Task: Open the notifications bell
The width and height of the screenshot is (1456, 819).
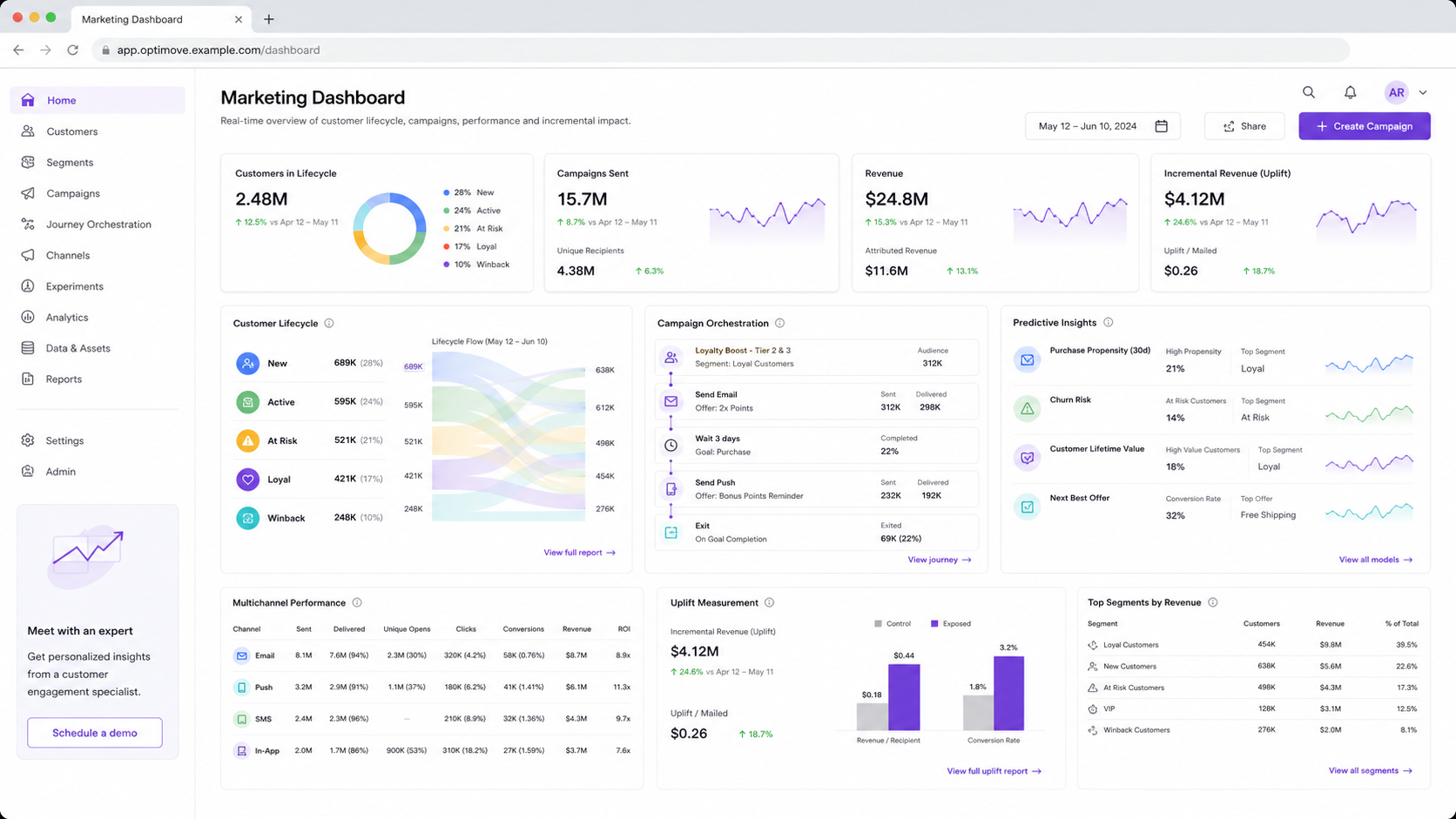Action: click(1350, 92)
